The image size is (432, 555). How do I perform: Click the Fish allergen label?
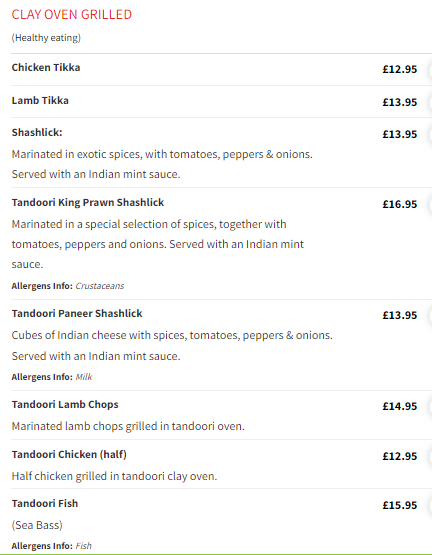click(x=84, y=546)
